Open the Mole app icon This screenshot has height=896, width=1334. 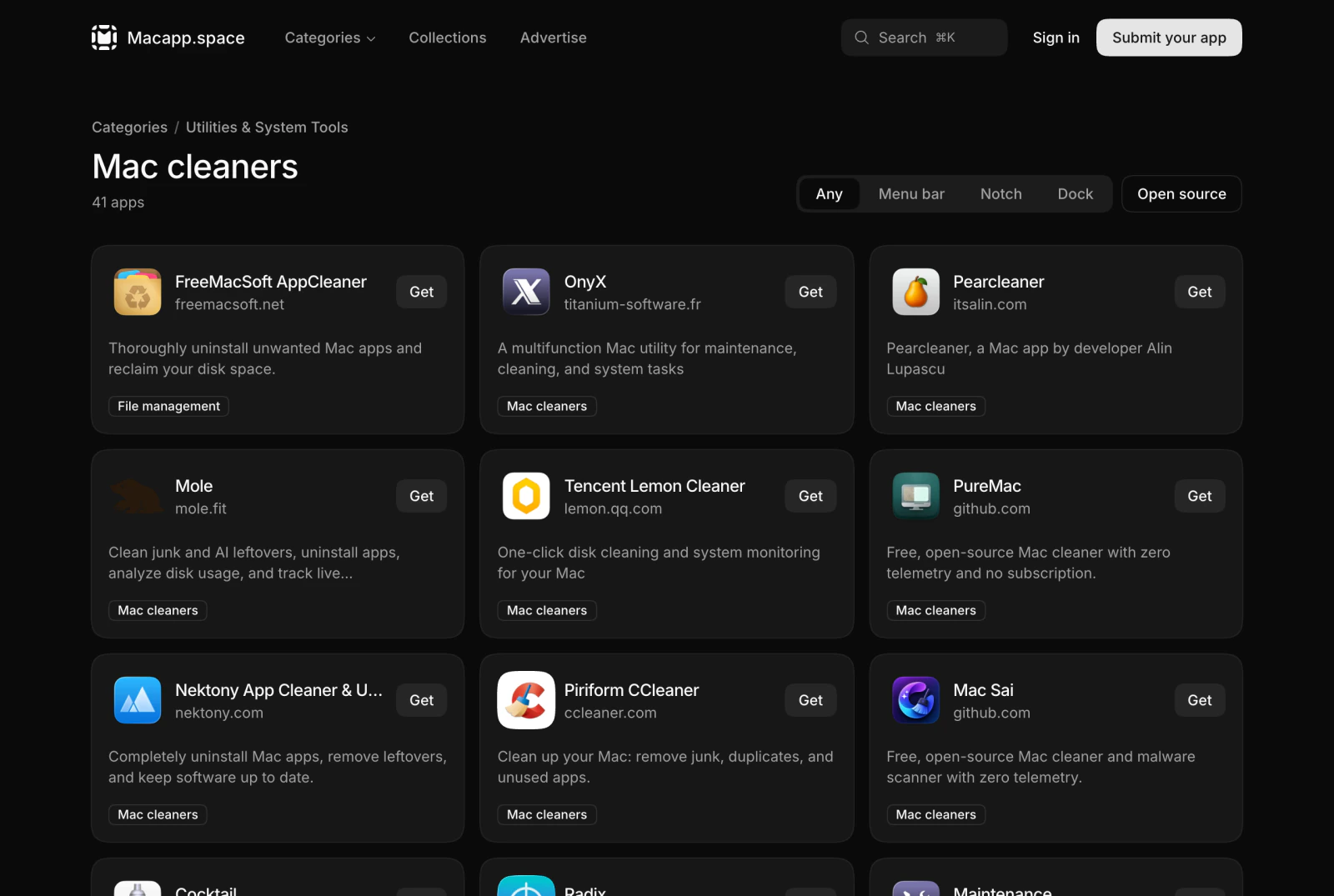138,496
